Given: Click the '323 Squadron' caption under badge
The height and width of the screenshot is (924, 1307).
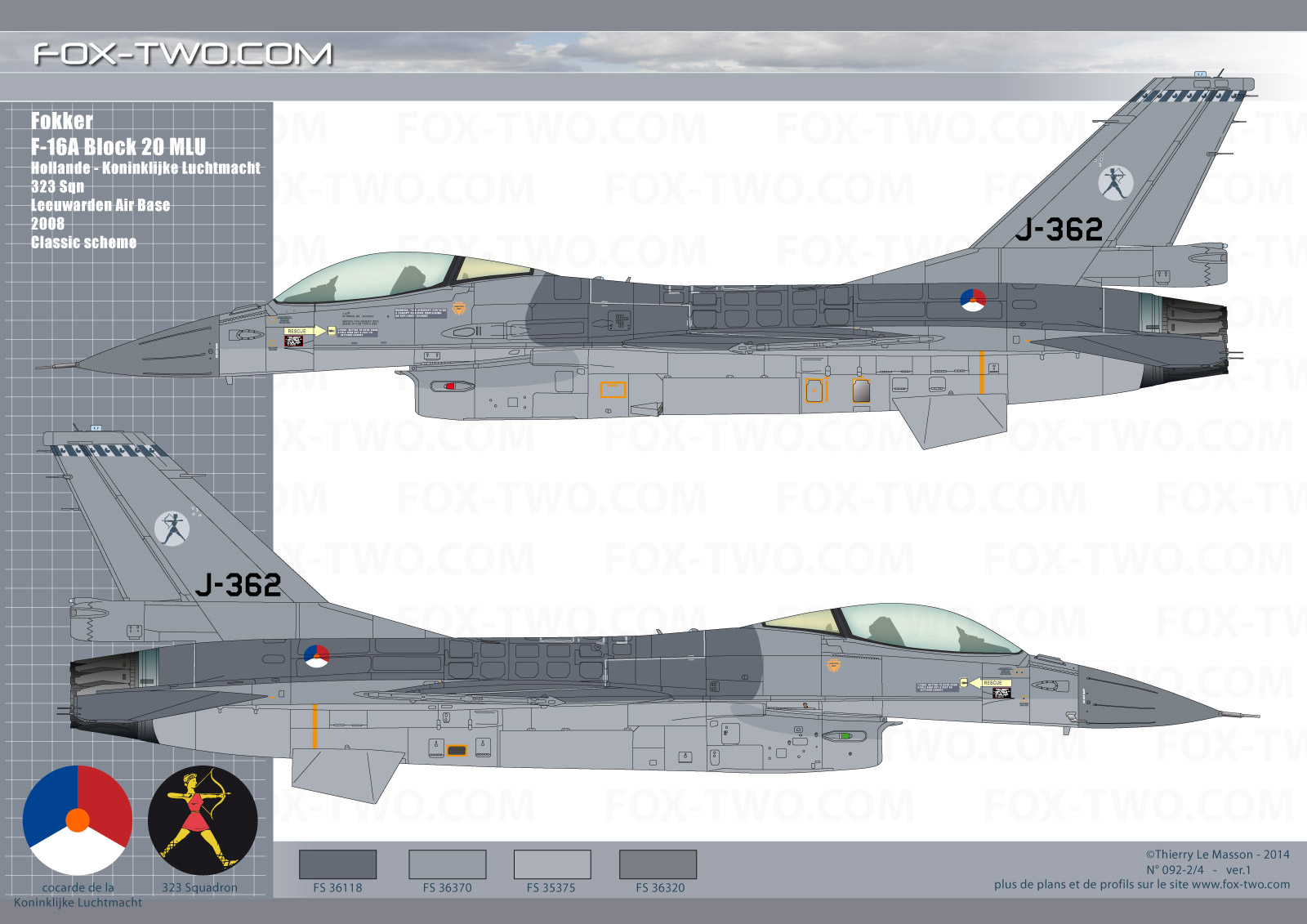Looking at the screenshot, I should pos(199,887).
